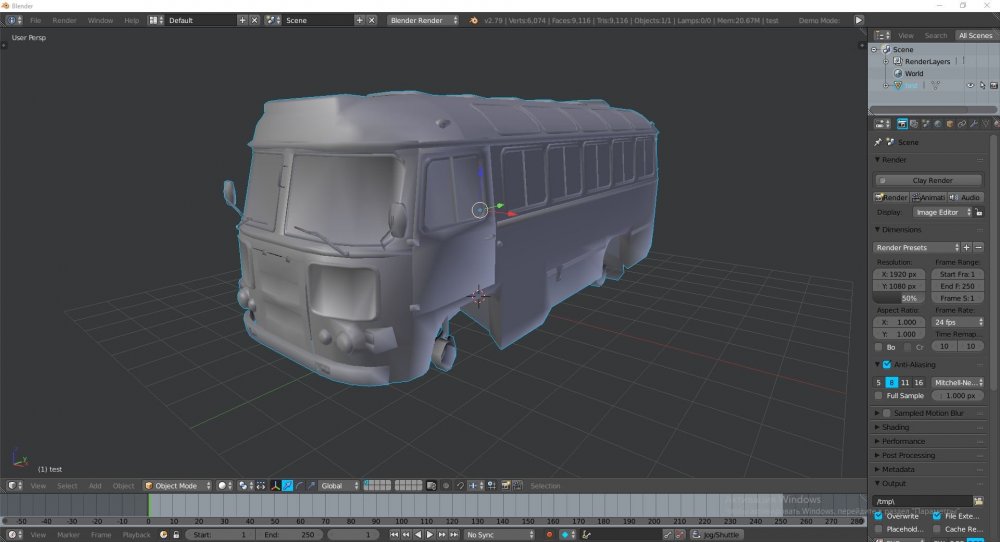Switch outliner to All Scenes tab
Screen dimensions: 1000x542
tap(974, 35)
